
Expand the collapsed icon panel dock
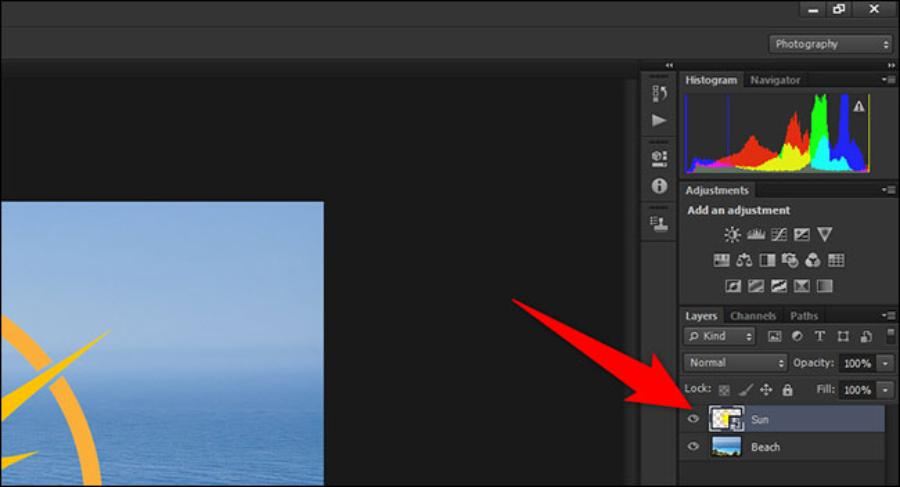(x=669, y=65)
